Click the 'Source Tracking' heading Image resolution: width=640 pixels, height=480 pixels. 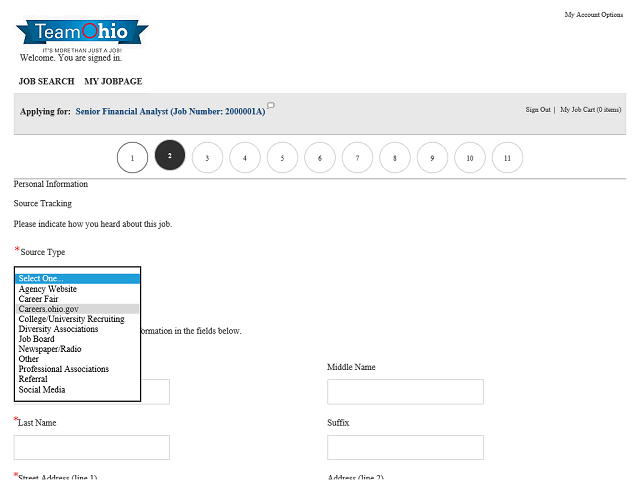pyautogui.click(x=42, y=203)
